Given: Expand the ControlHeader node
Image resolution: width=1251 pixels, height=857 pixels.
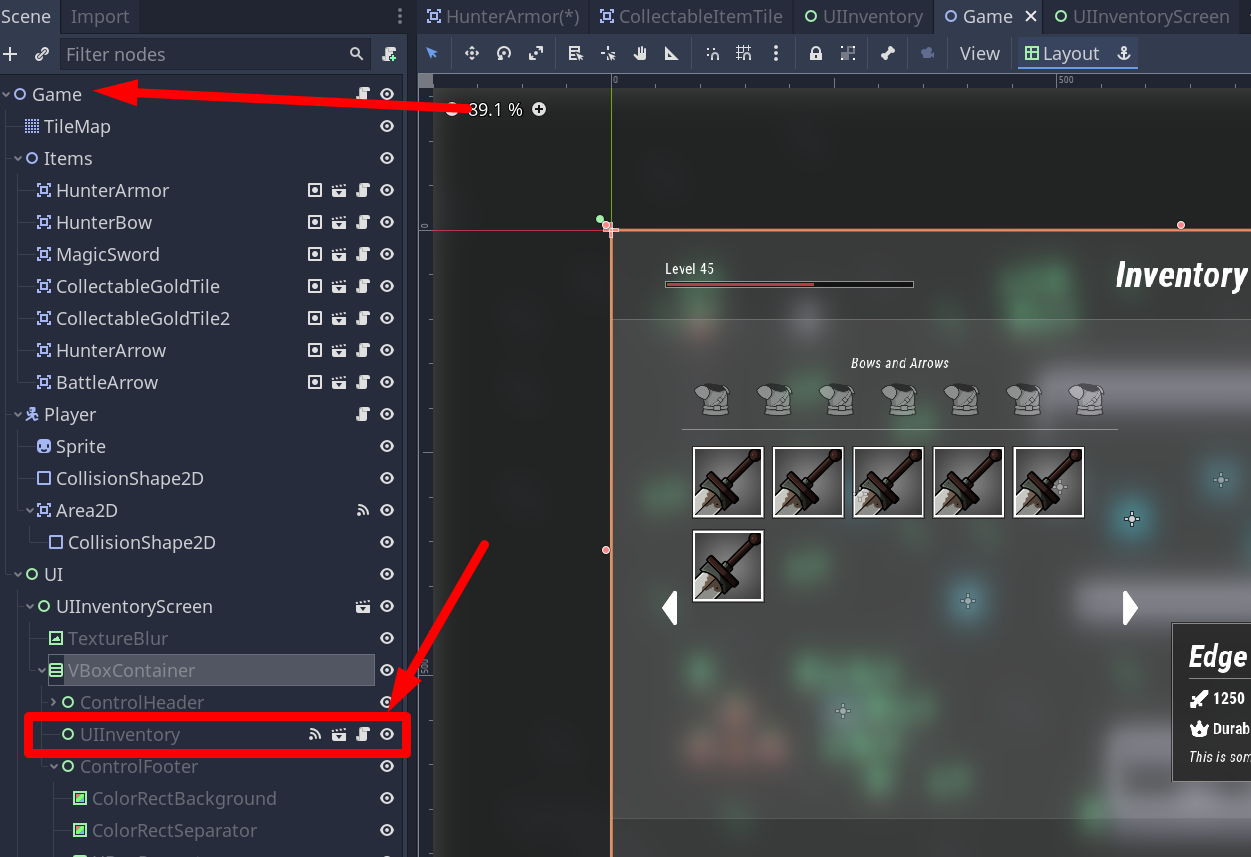Looking at the screenshot, I should [x=54, y=703].
